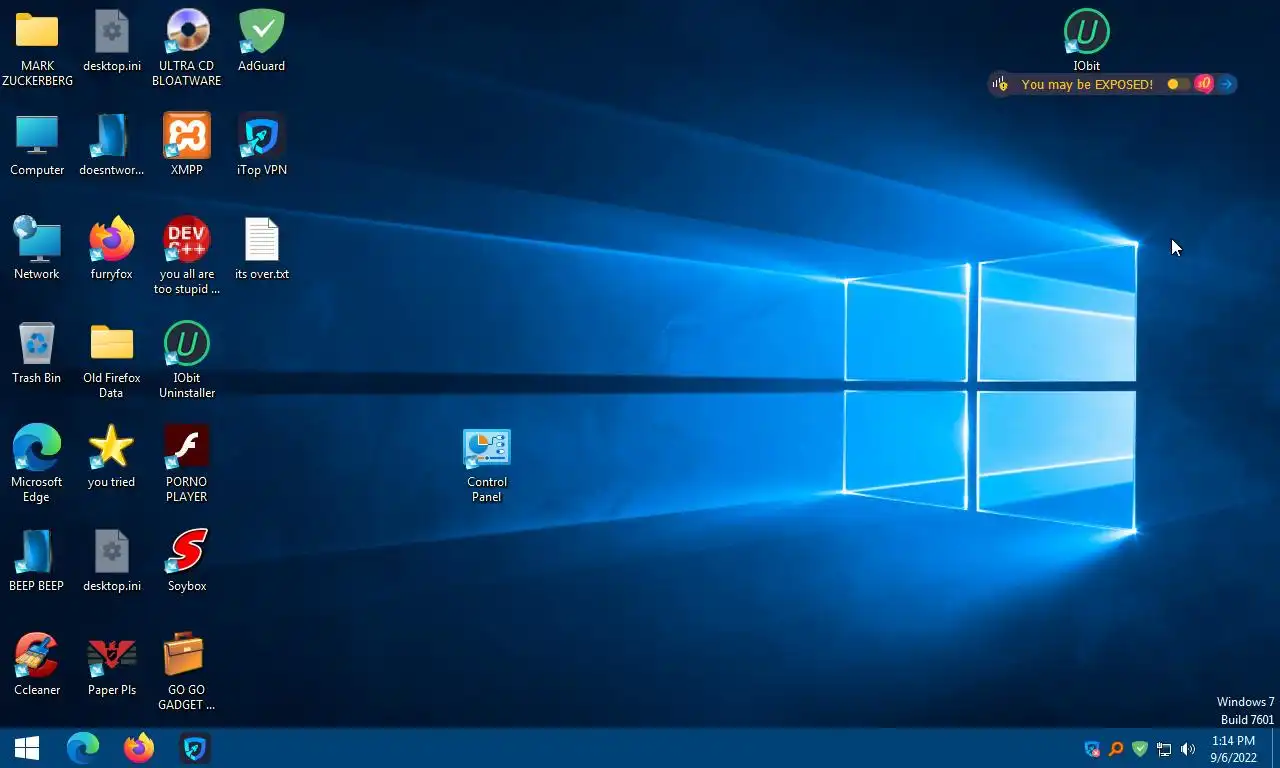Open the Windows Start menu

pyautogui.click(x=27, y=748)
